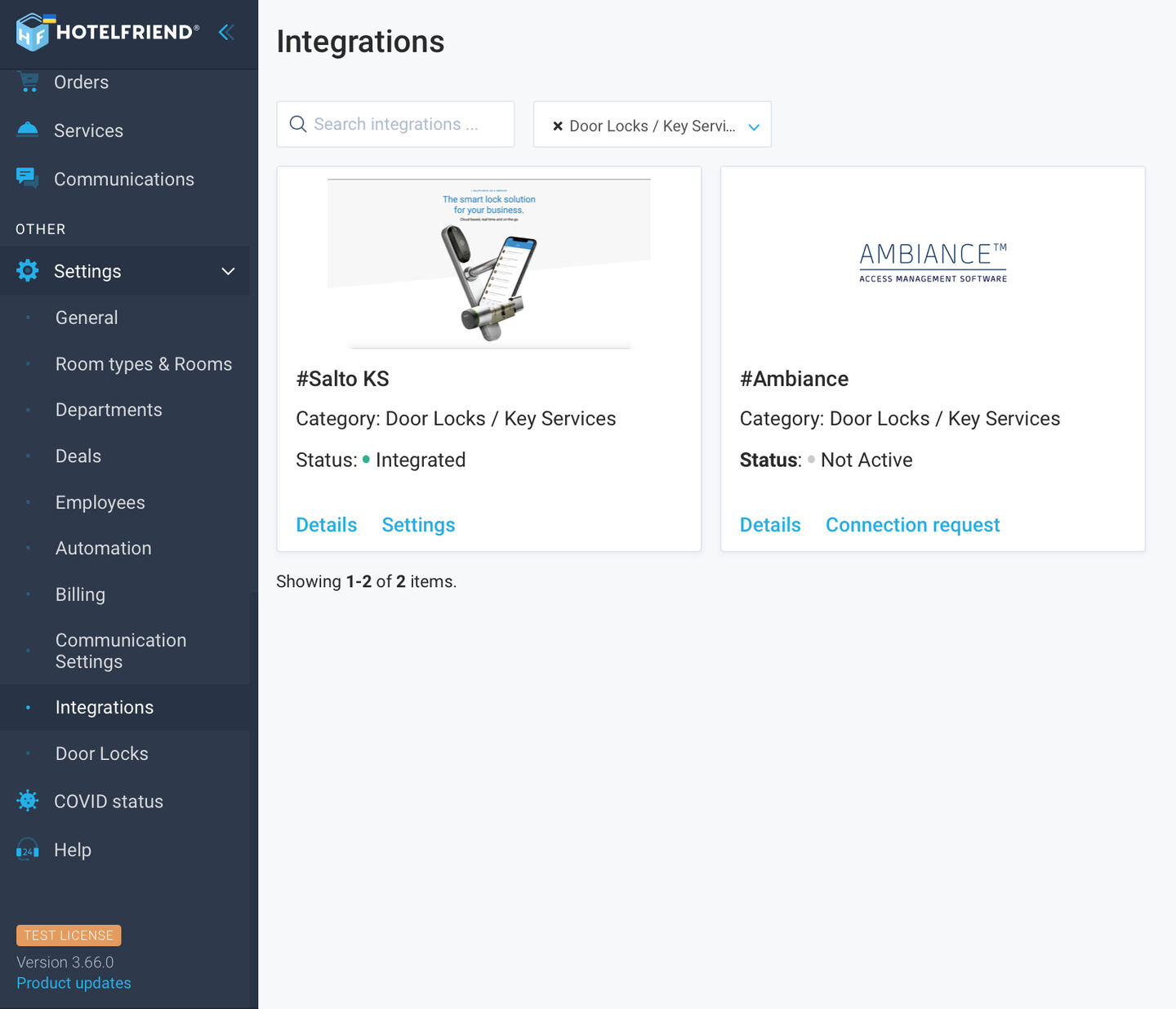
Task: Collapse the sidebar with double-chevron icon
Action: coord(226,32)
